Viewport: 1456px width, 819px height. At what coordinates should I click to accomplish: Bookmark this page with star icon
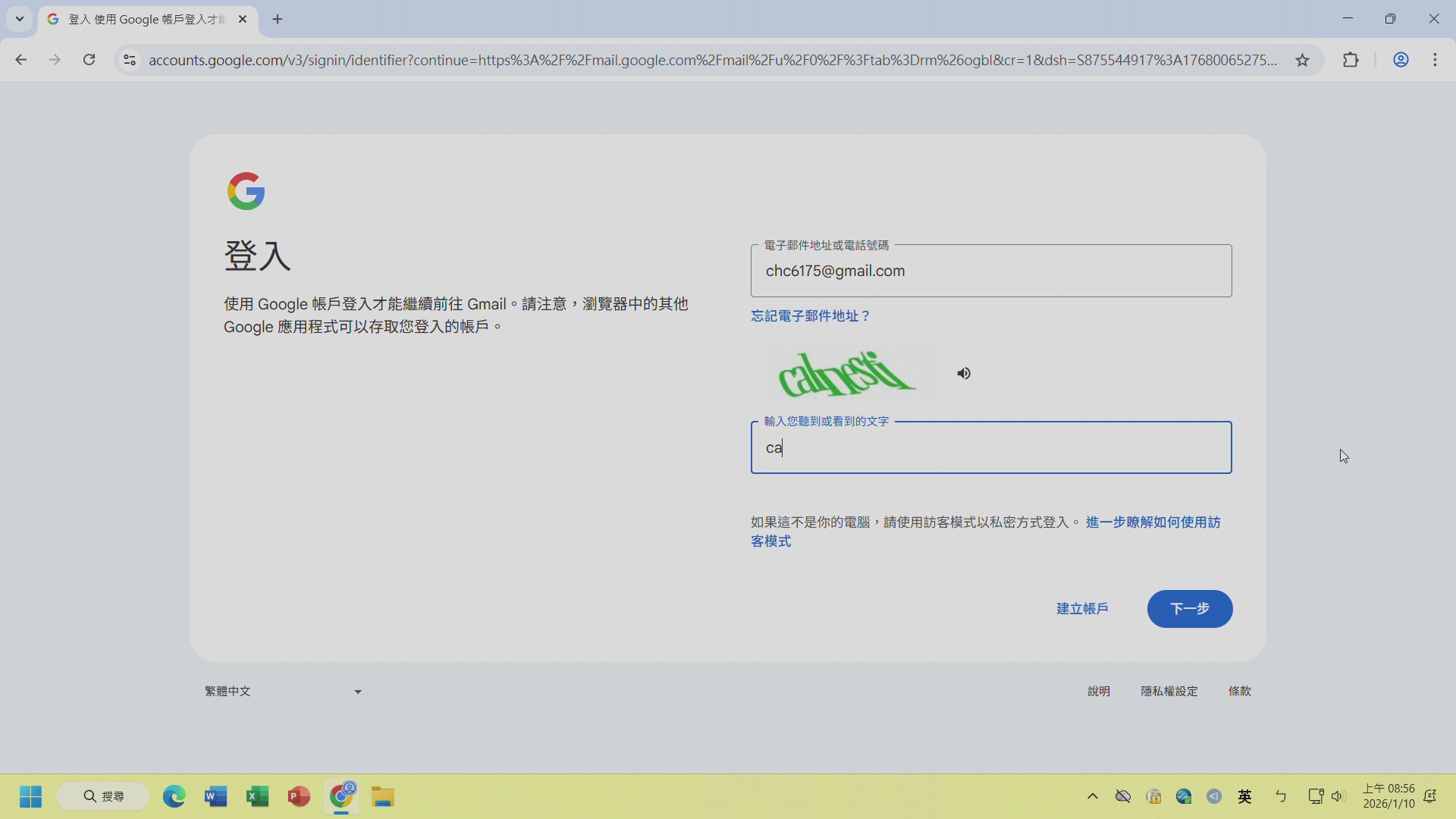point(1302,60)
